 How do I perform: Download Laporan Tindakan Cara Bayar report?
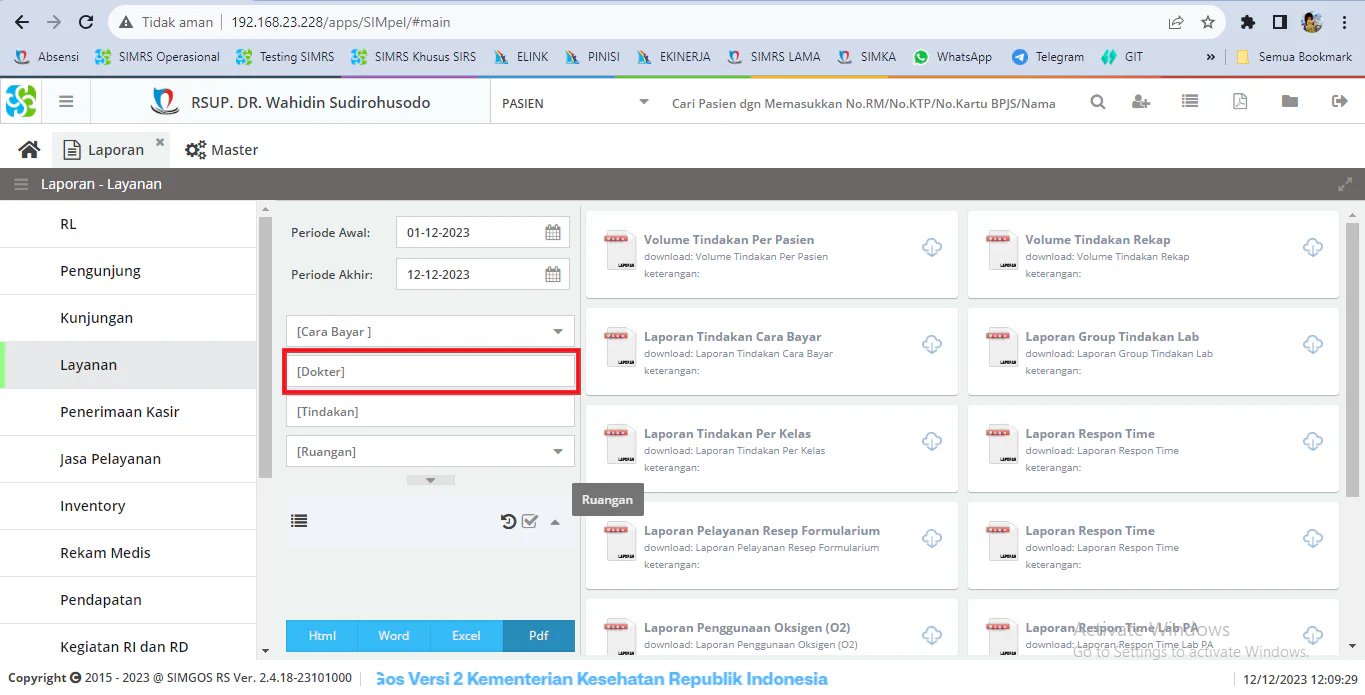click(931, 345)
